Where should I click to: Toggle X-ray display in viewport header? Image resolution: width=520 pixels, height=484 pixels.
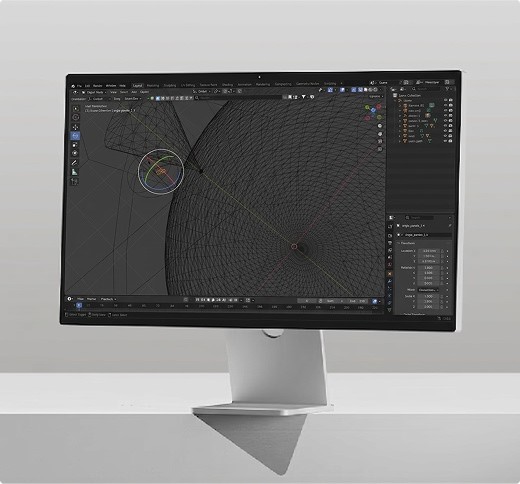tap(354, 90)
